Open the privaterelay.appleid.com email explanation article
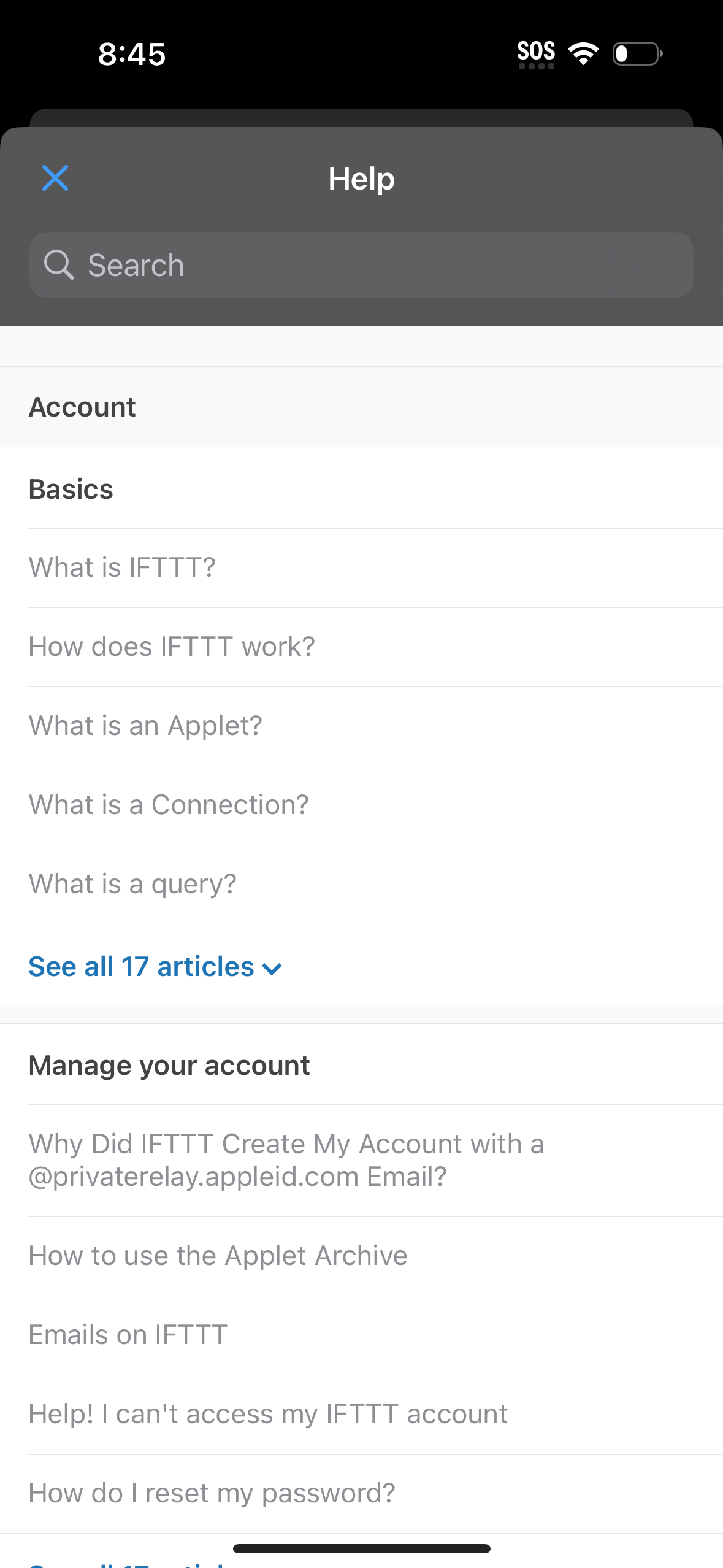Image resolution: width=723 pixels, height=1568 pixels. pos(286,1159)
